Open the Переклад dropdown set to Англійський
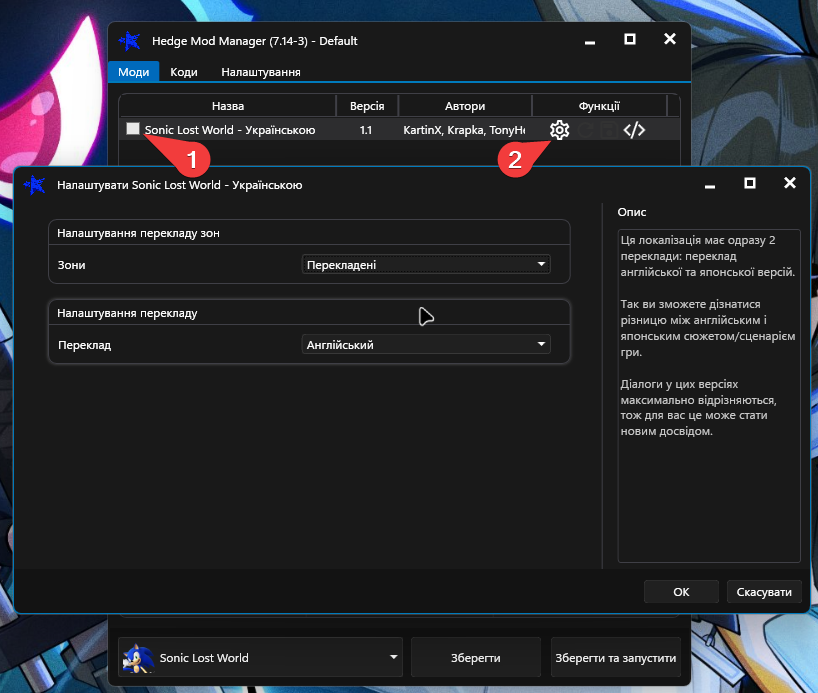This screenshot has width=818, height=693. 426,344
